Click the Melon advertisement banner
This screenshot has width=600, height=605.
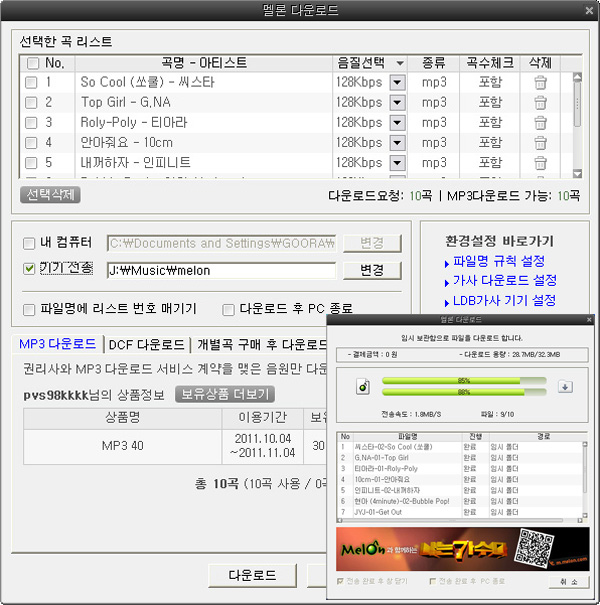(x=463, y=549)
